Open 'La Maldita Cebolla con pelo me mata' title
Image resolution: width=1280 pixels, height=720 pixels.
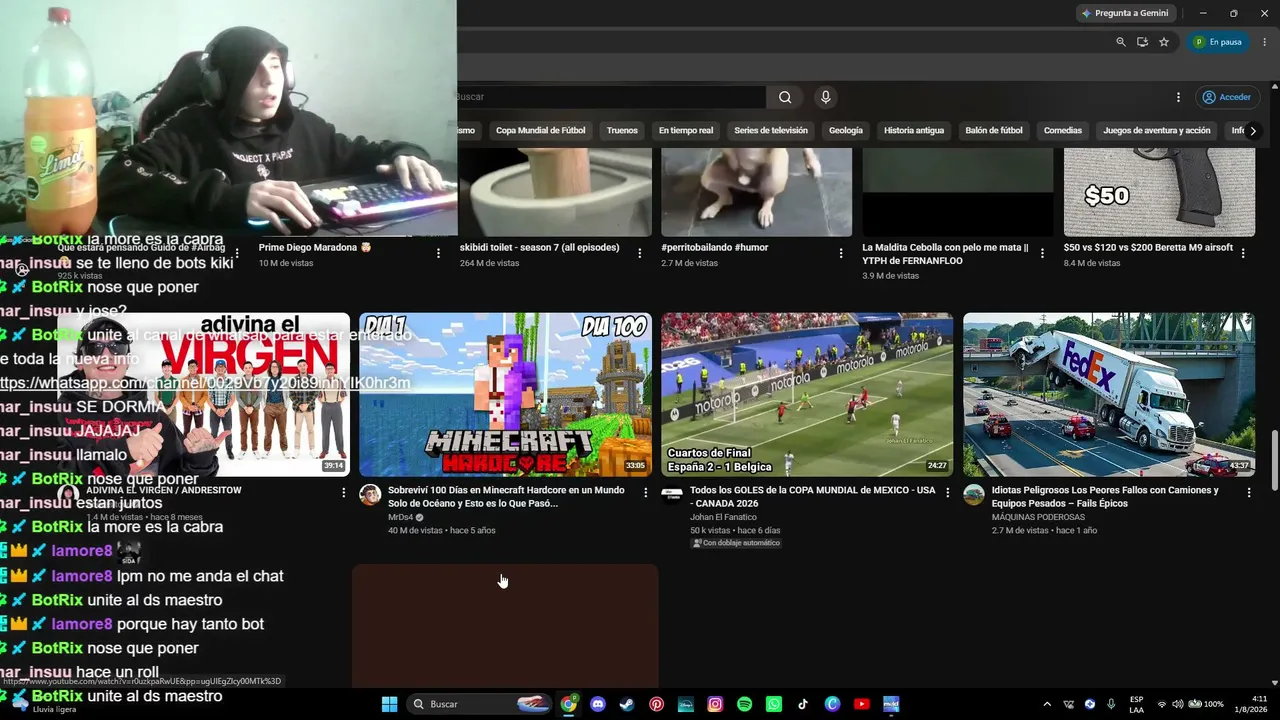coord(945,254)
